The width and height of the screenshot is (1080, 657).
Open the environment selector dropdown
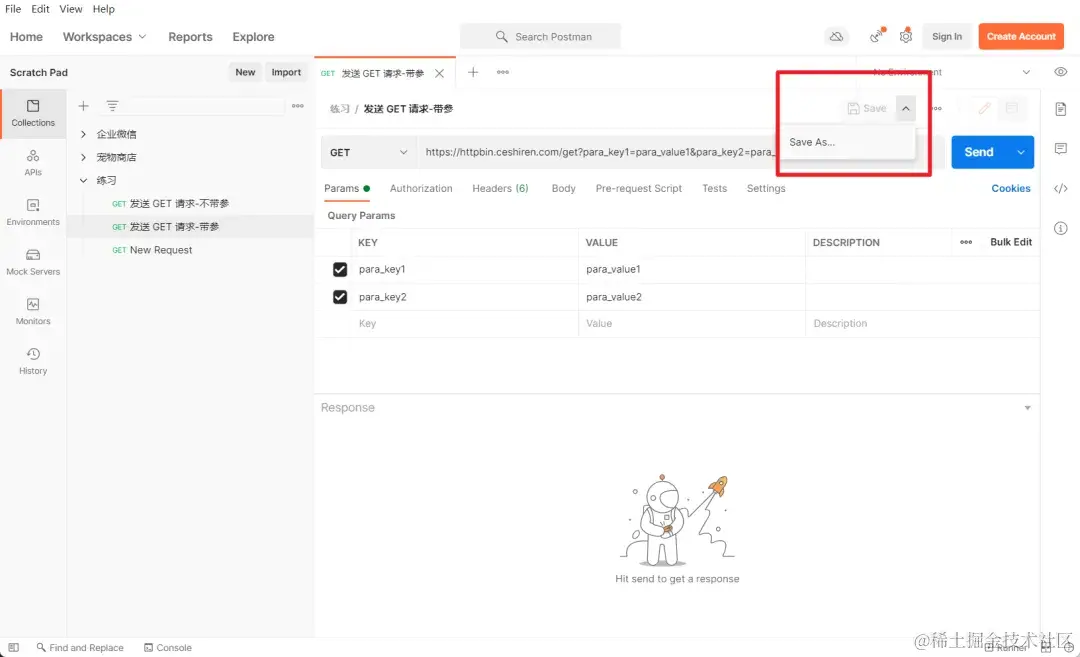tap(952, 72)
